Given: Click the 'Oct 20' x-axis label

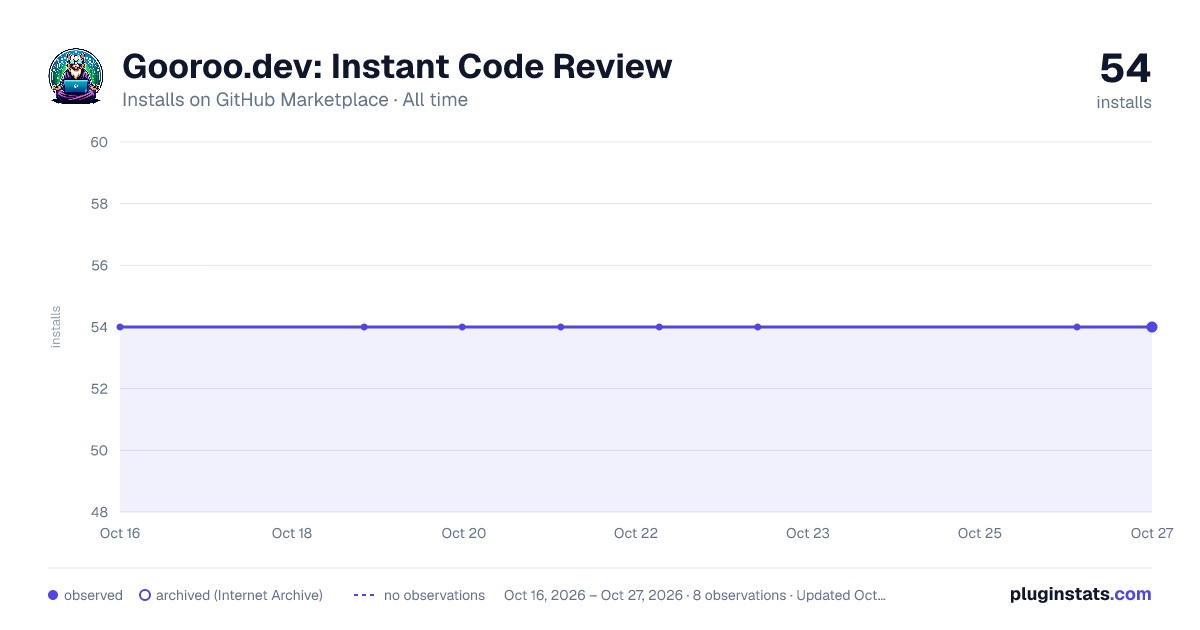Looking at the screenshot, I should [x=464, y=533].
